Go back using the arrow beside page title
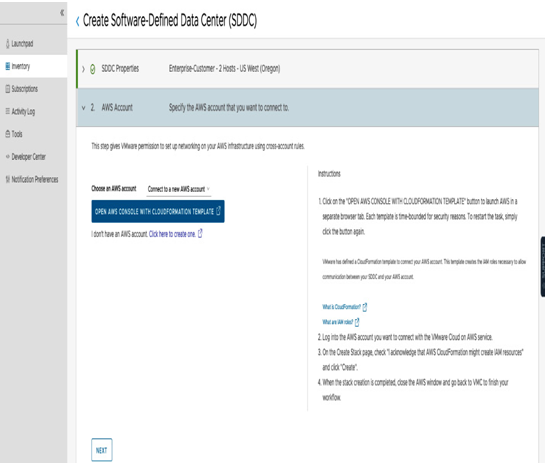Image resolution: width=546 pixels, height=465 pixels. tap(77, 21)
